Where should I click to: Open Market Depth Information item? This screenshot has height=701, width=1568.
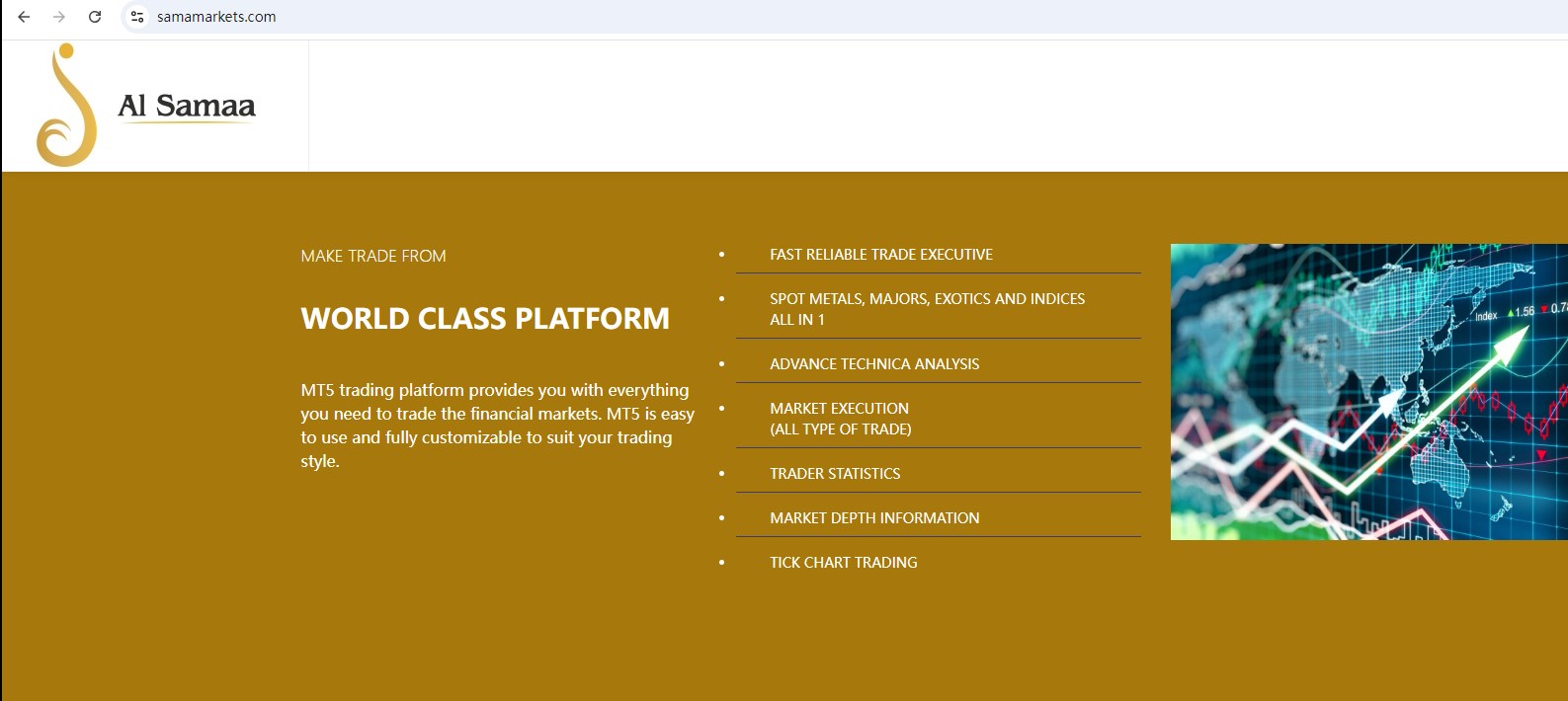click(874, 518)
